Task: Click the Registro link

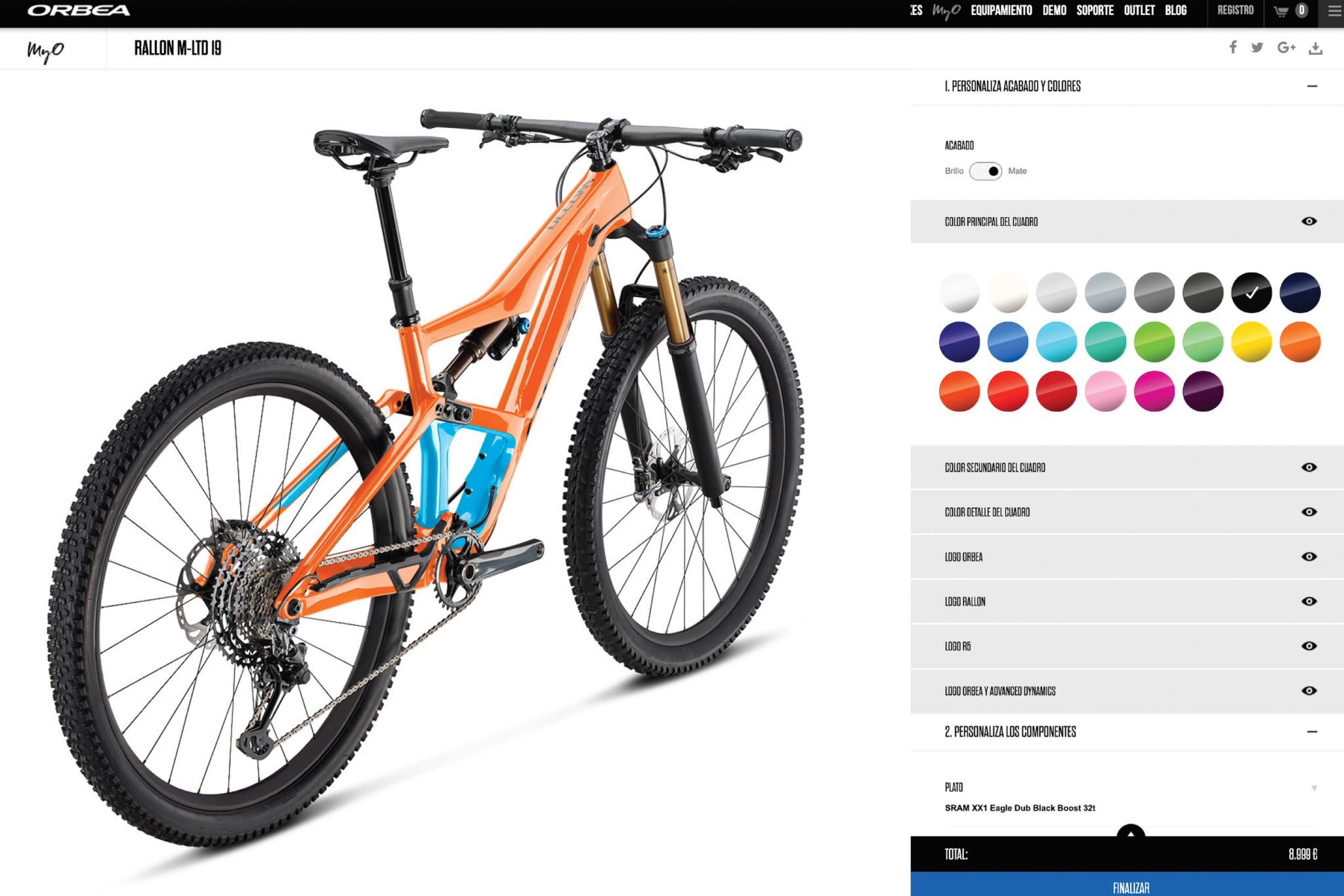Action: click(1236, 10)
